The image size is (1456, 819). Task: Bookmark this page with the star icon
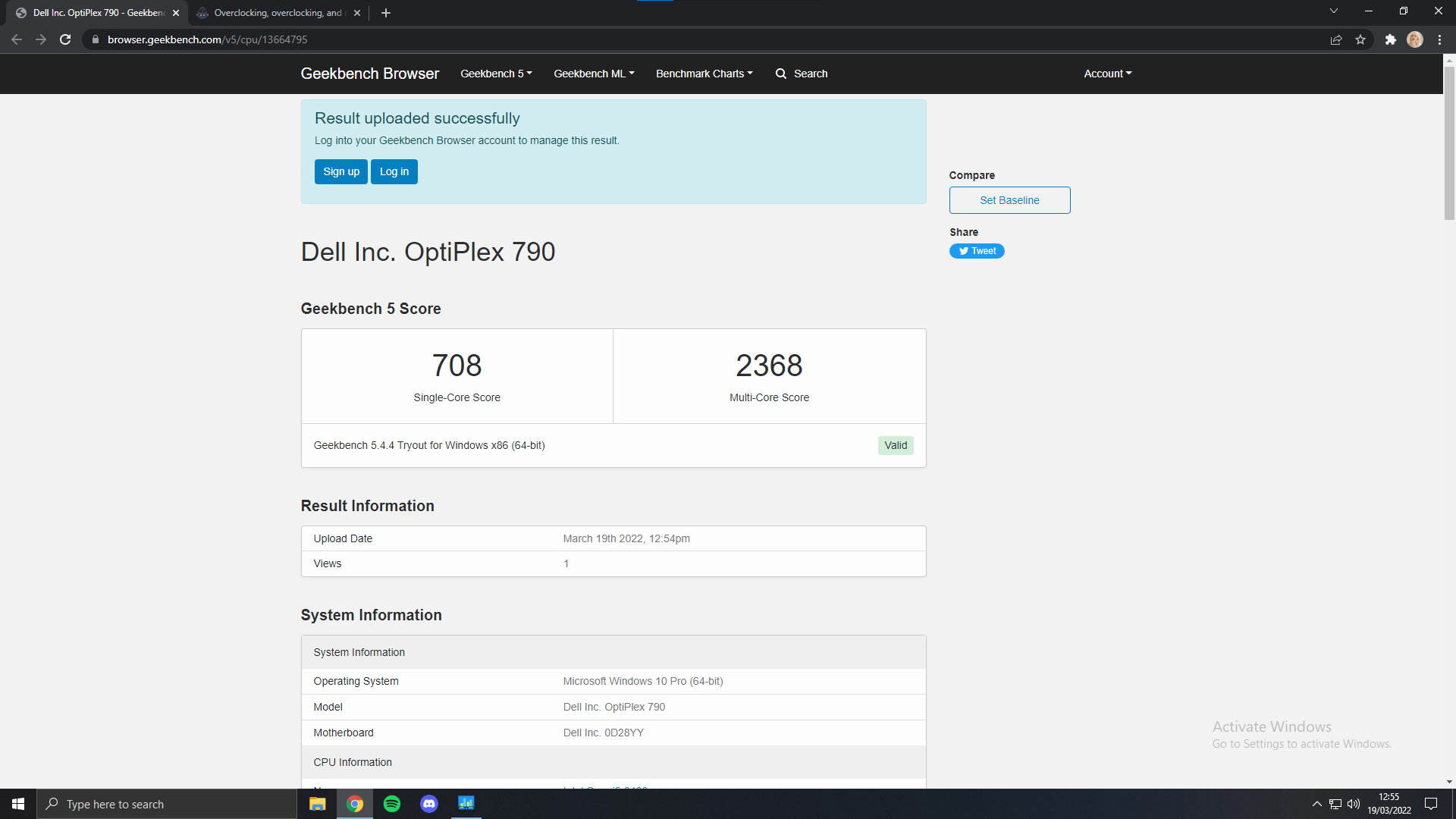pyautogui.click(x=1360, y=39)
